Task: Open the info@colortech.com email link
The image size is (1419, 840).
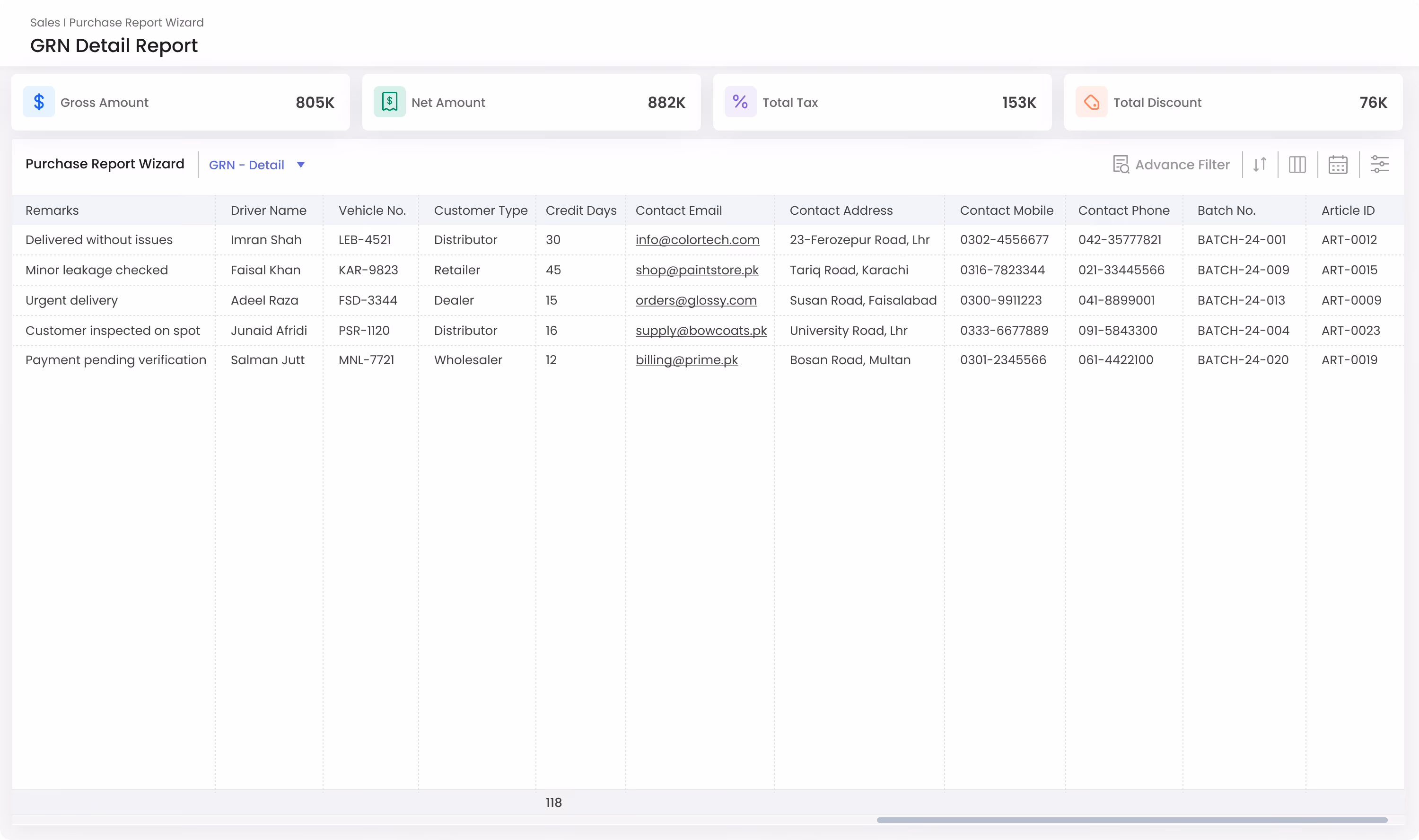Action: 697,239
